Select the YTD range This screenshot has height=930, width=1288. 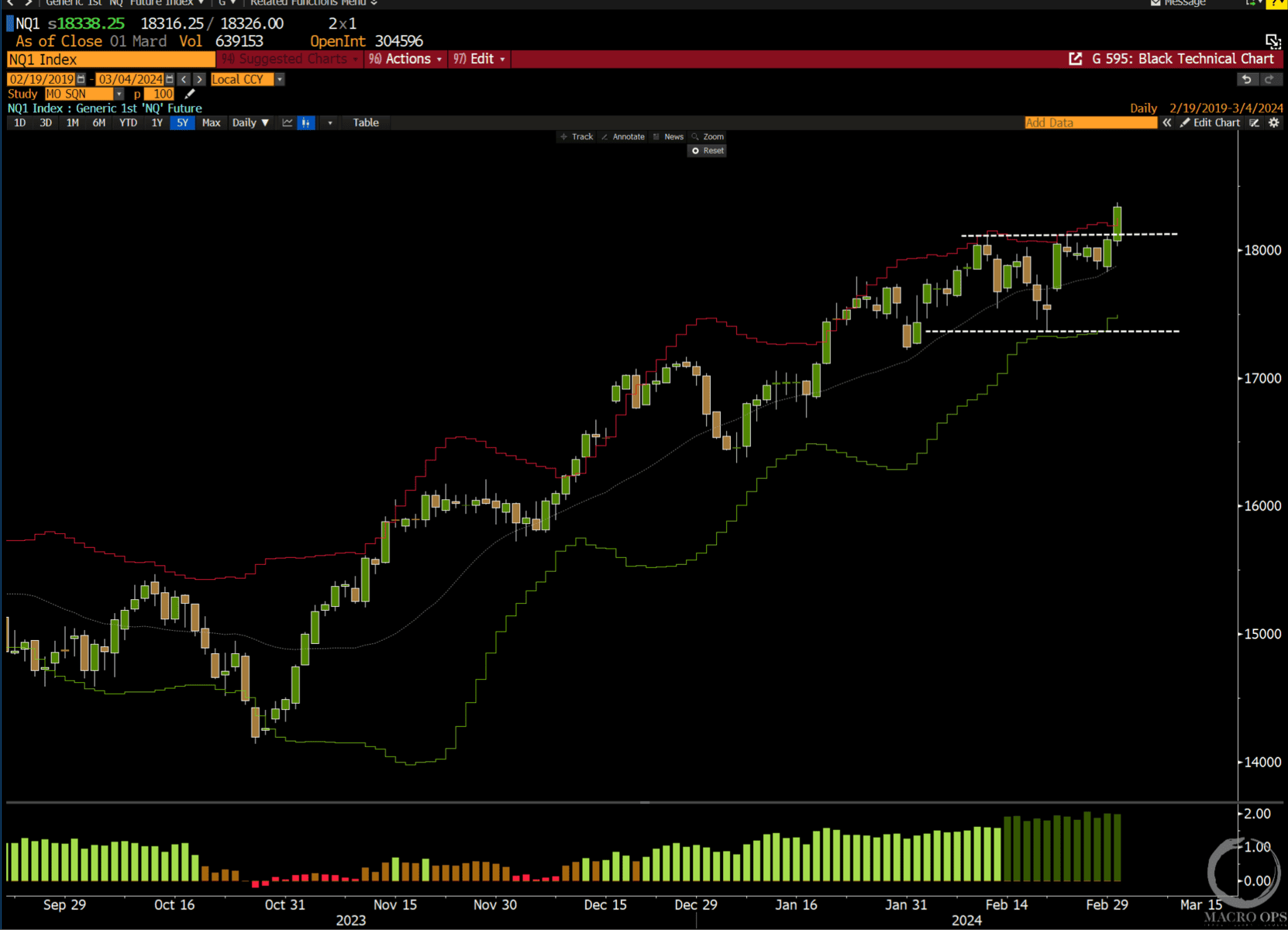(128, 122)
